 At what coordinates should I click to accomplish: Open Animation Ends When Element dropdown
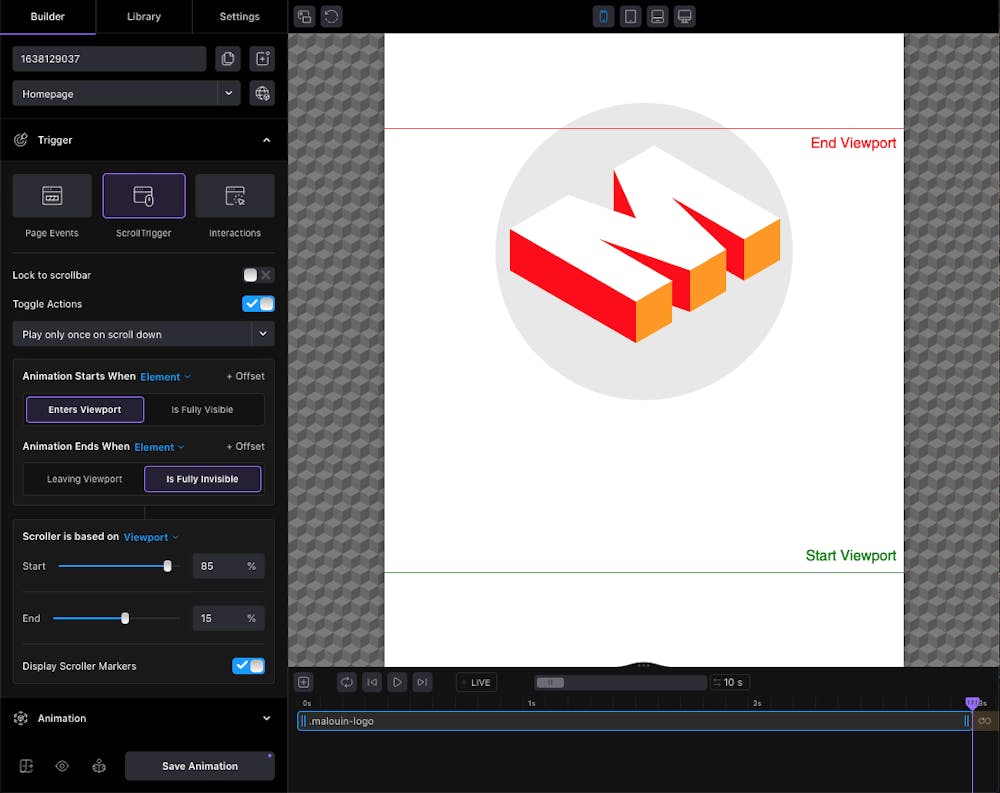coord(159,447)
